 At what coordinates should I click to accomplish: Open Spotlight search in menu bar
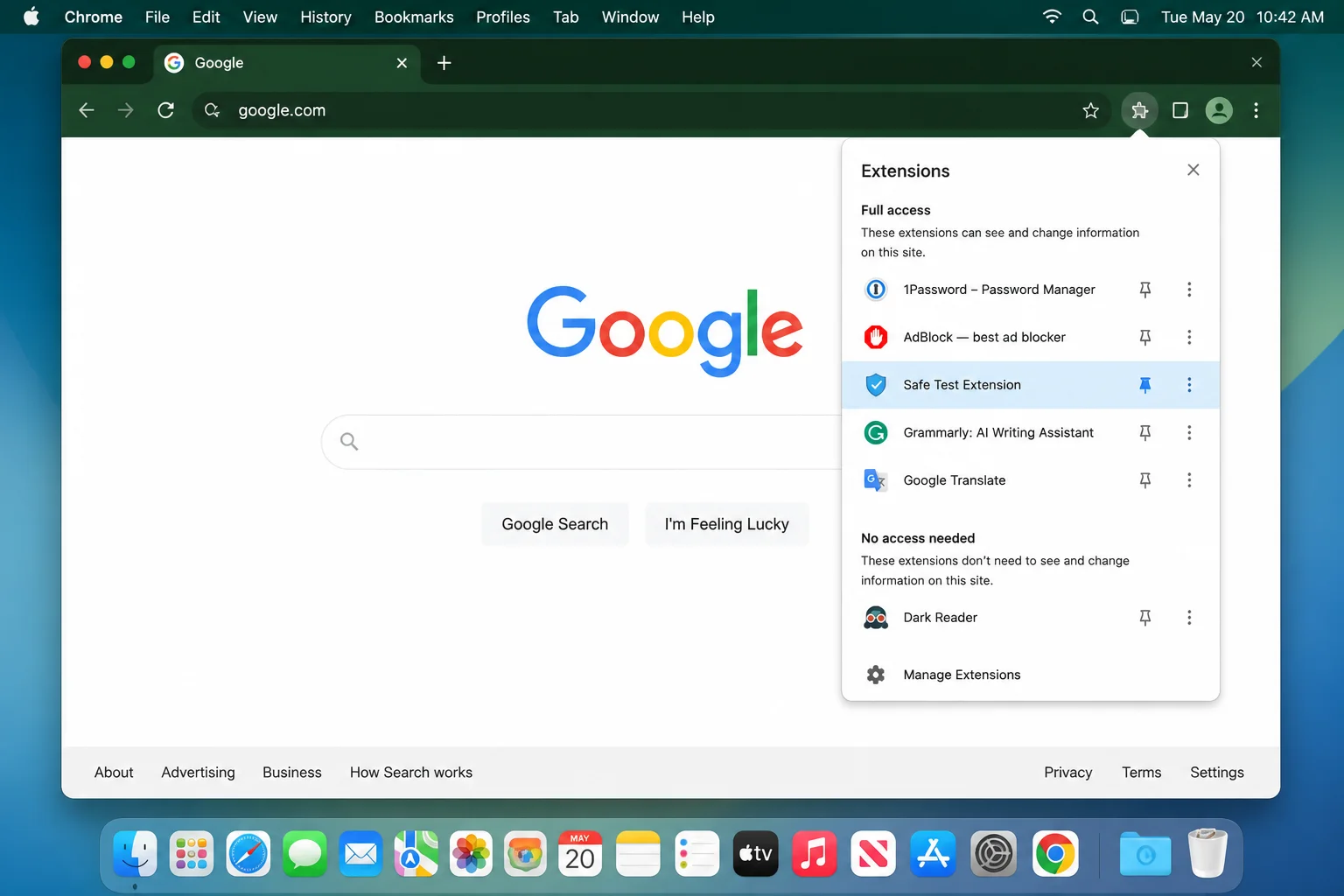pyautogui.click(x=1090, y=17)
